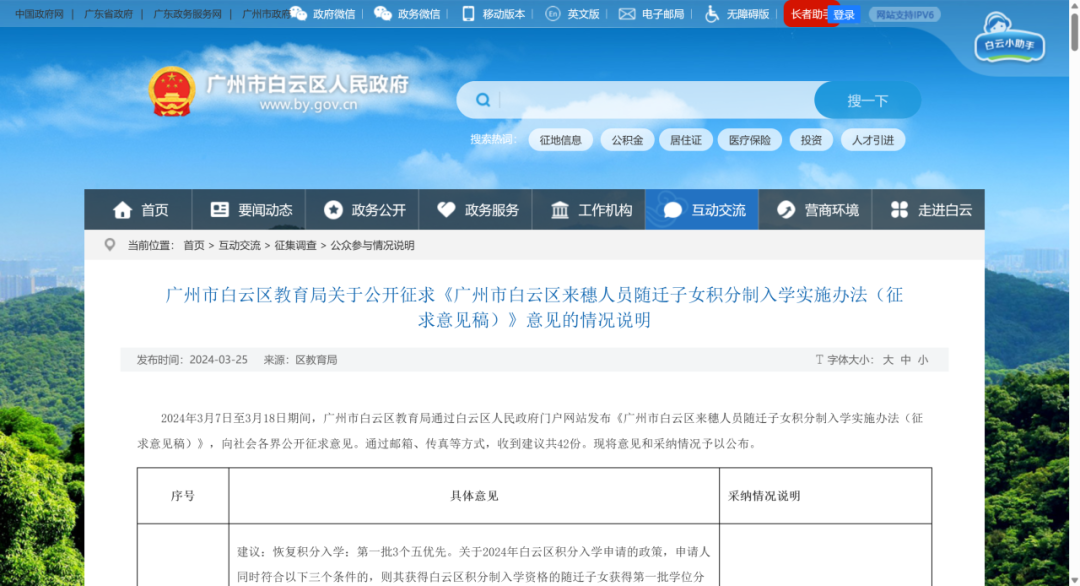Click the location pin icon in breadcrumb
The height and width of the screenshot is (586, 1080).
pos(110,244)
